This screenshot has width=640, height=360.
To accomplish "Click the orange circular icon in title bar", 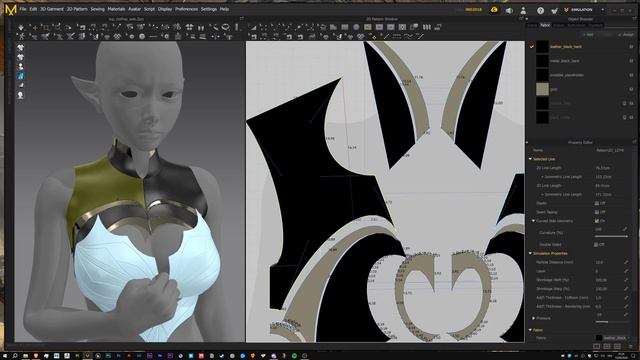I will 494,10.
